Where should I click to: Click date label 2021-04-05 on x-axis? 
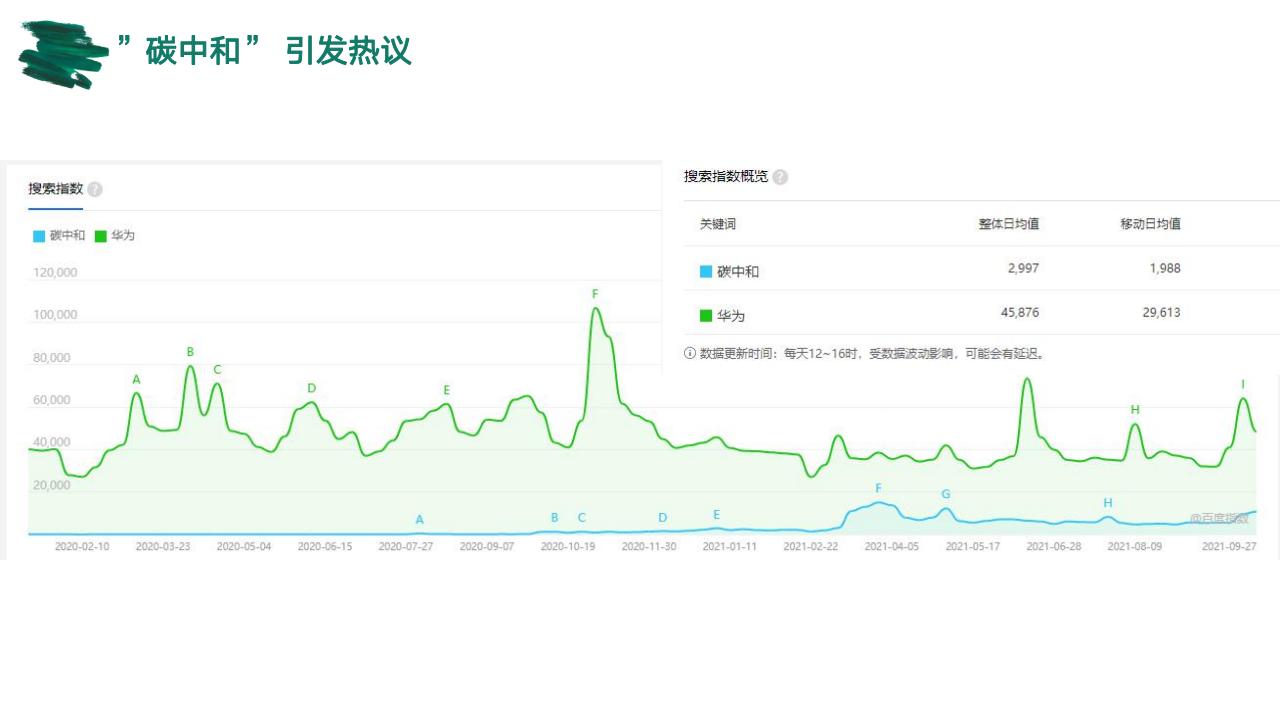tap(892, 547)
